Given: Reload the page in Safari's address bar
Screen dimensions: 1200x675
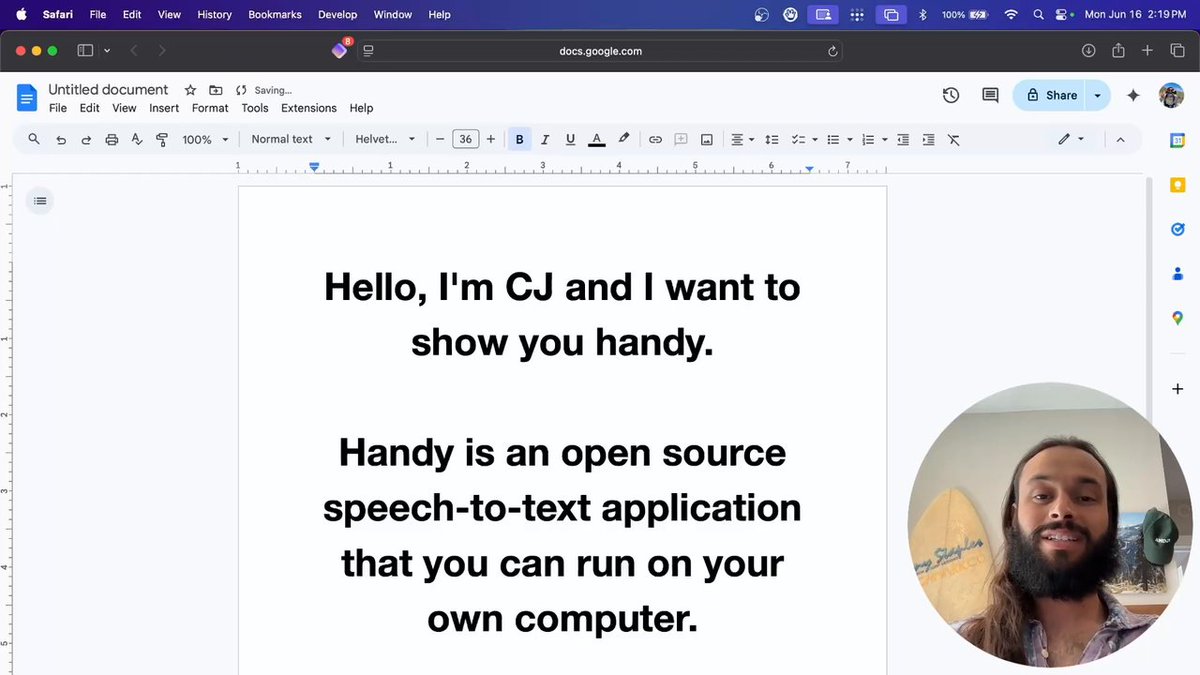Looking at the screenshot, I should [832, 51].
